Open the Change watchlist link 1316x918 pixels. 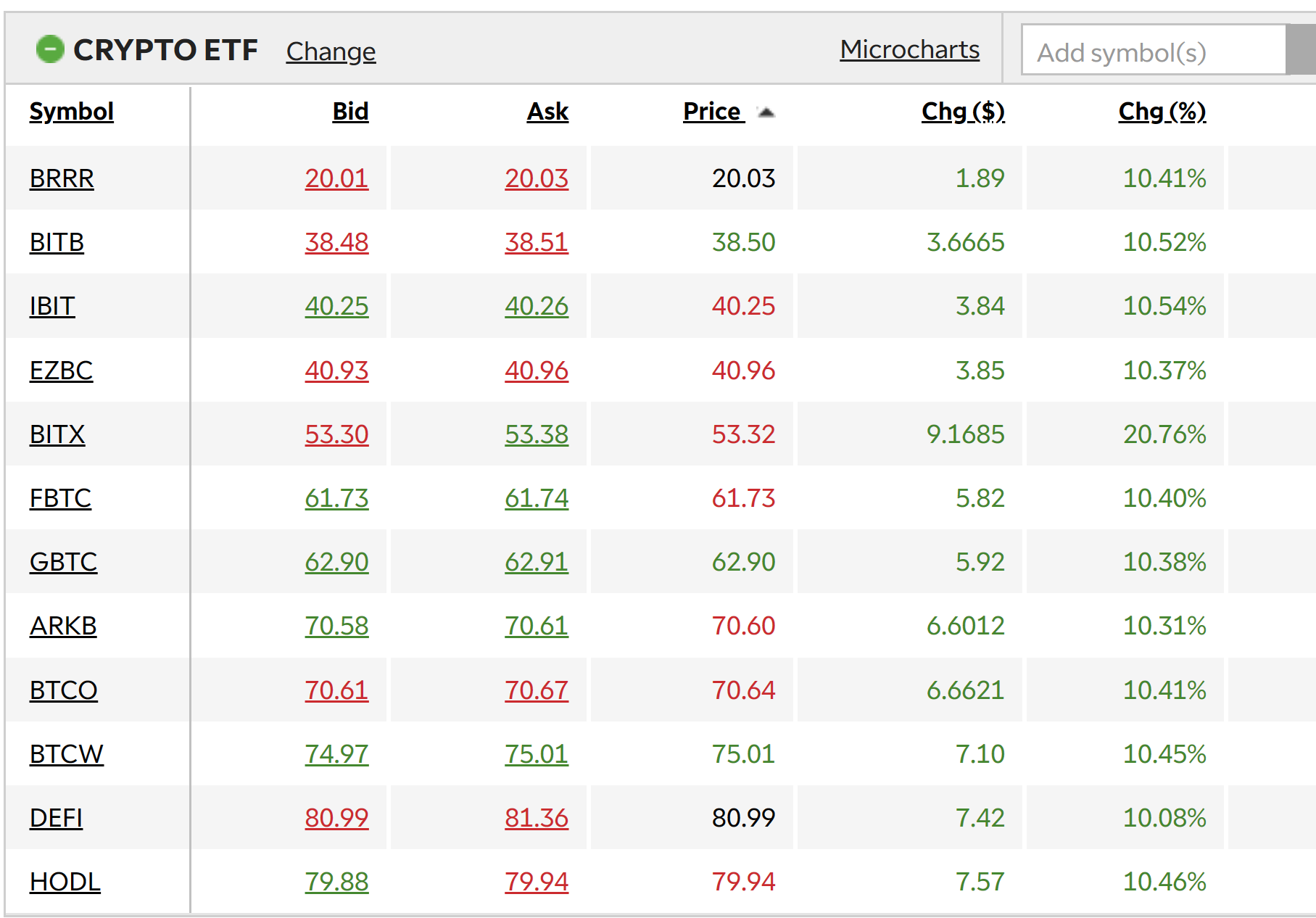(331, 51)
